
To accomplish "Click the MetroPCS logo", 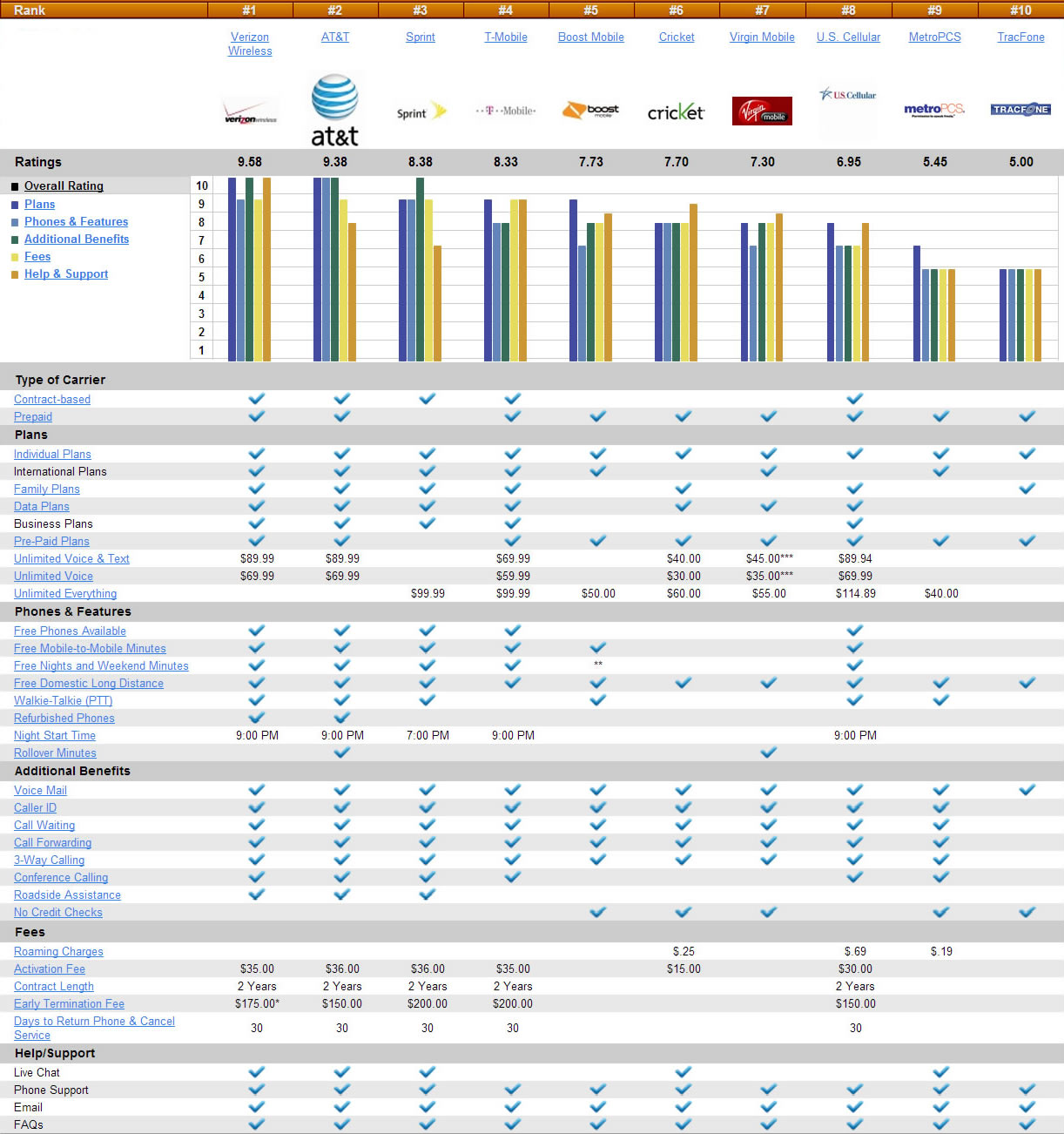I will click(x=934, y=110).
